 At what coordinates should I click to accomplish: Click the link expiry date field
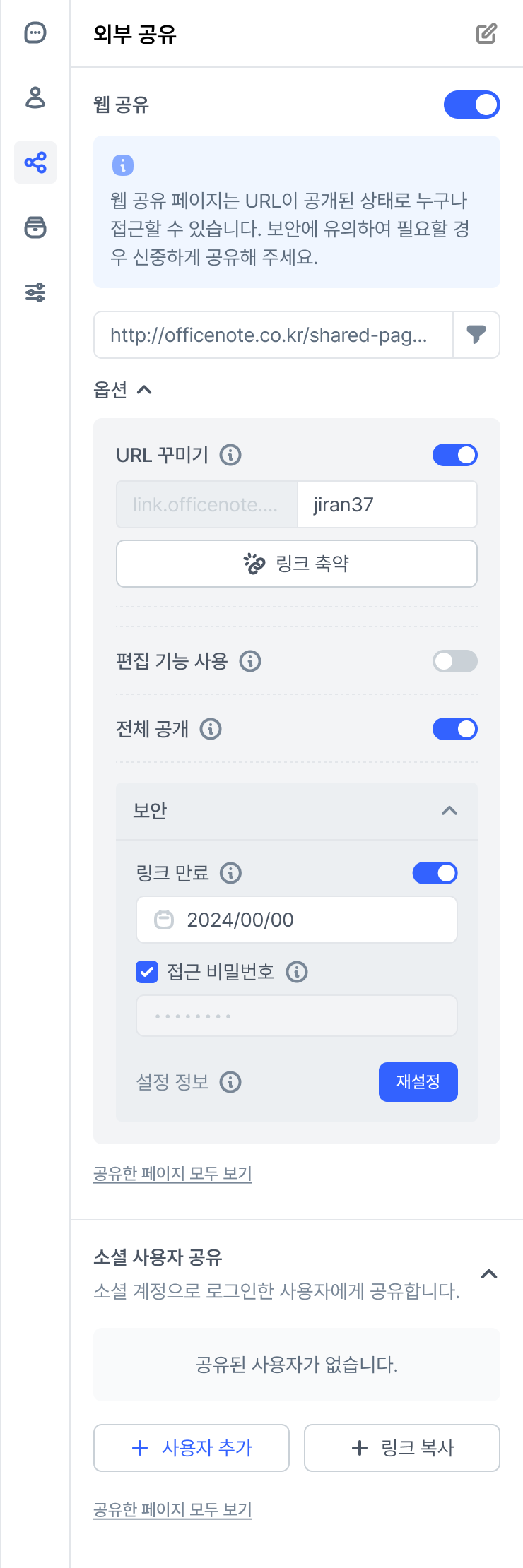[x=296, y=920]
